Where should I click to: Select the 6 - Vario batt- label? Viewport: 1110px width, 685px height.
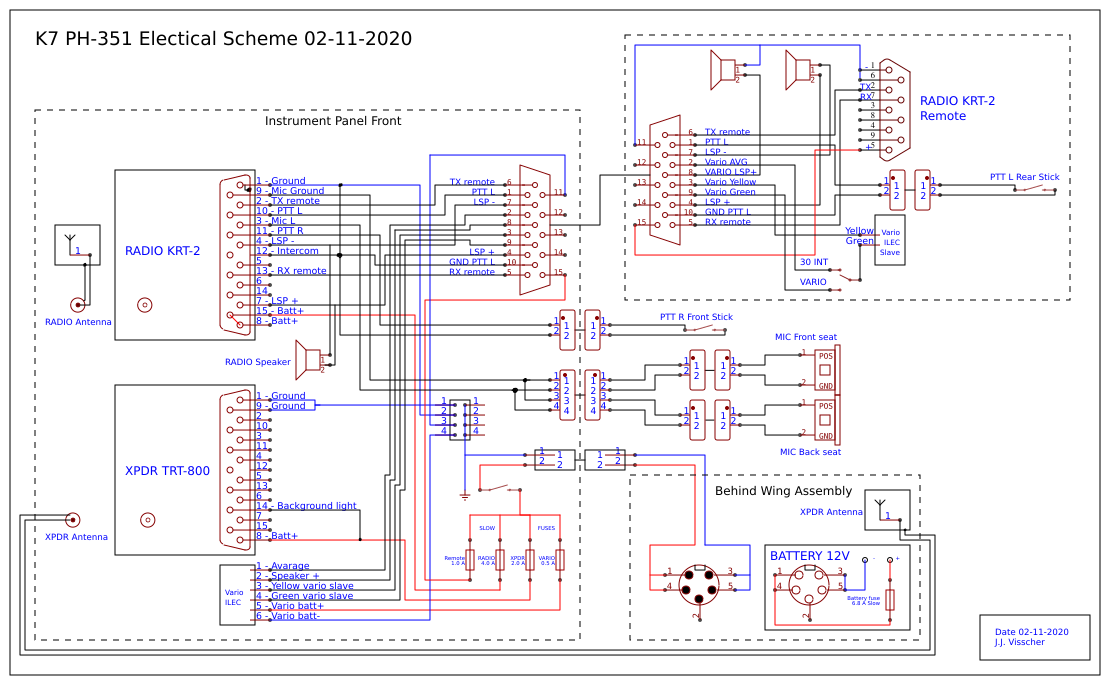point(289,616)
